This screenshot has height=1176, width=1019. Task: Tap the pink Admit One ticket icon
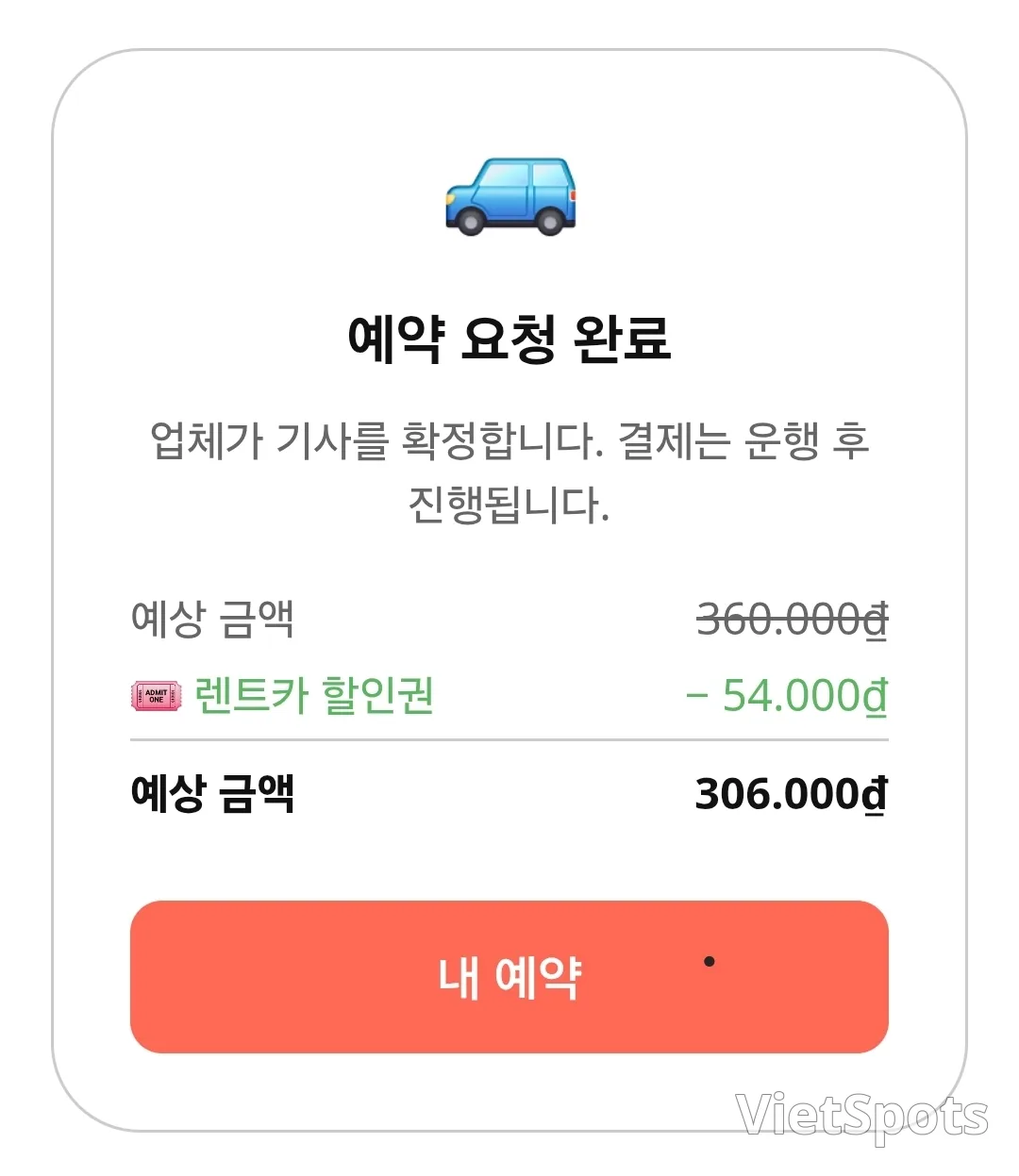coord(156,696)
